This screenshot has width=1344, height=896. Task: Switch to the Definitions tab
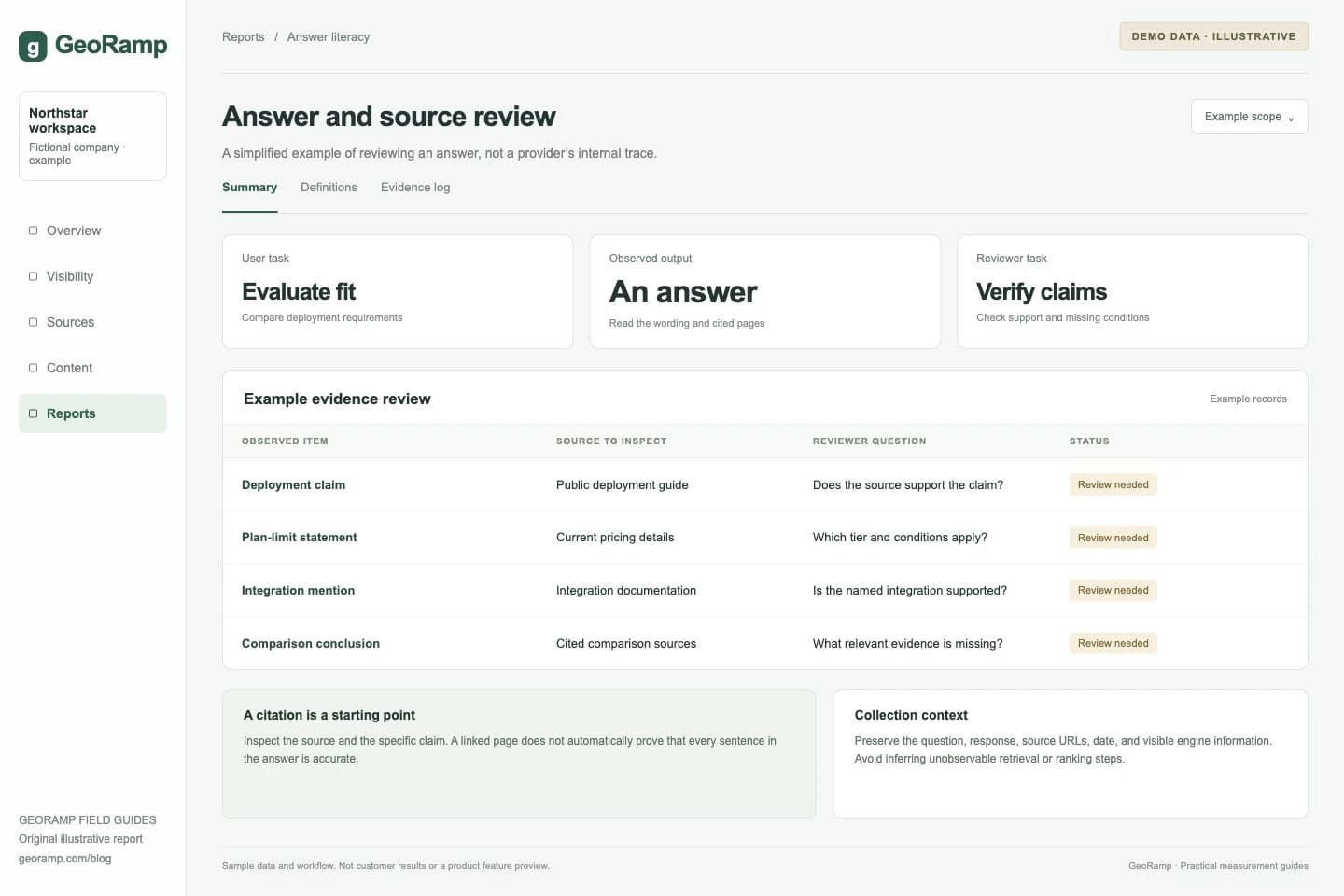click(329, 188)
